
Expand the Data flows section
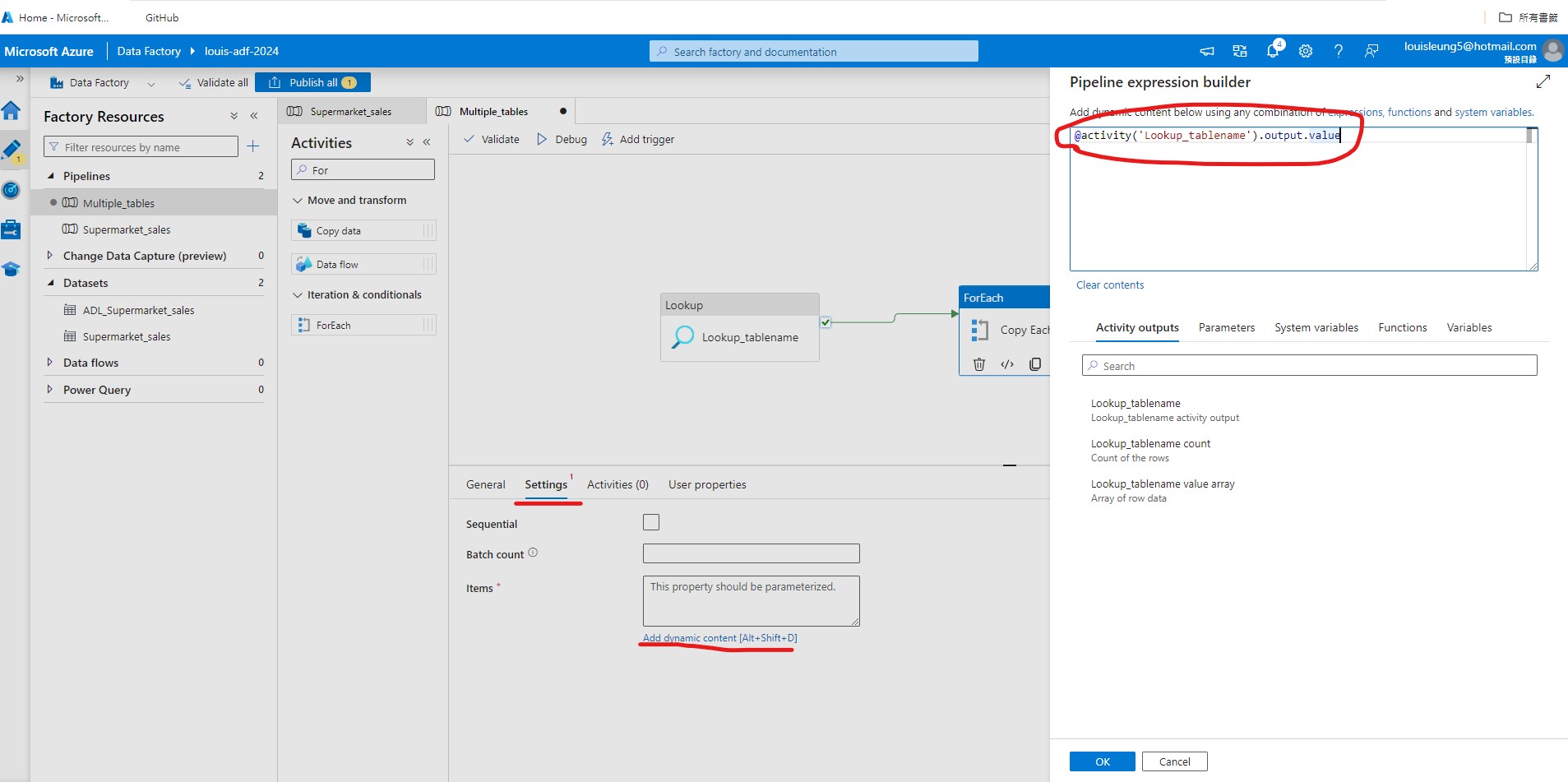(49, 363)
